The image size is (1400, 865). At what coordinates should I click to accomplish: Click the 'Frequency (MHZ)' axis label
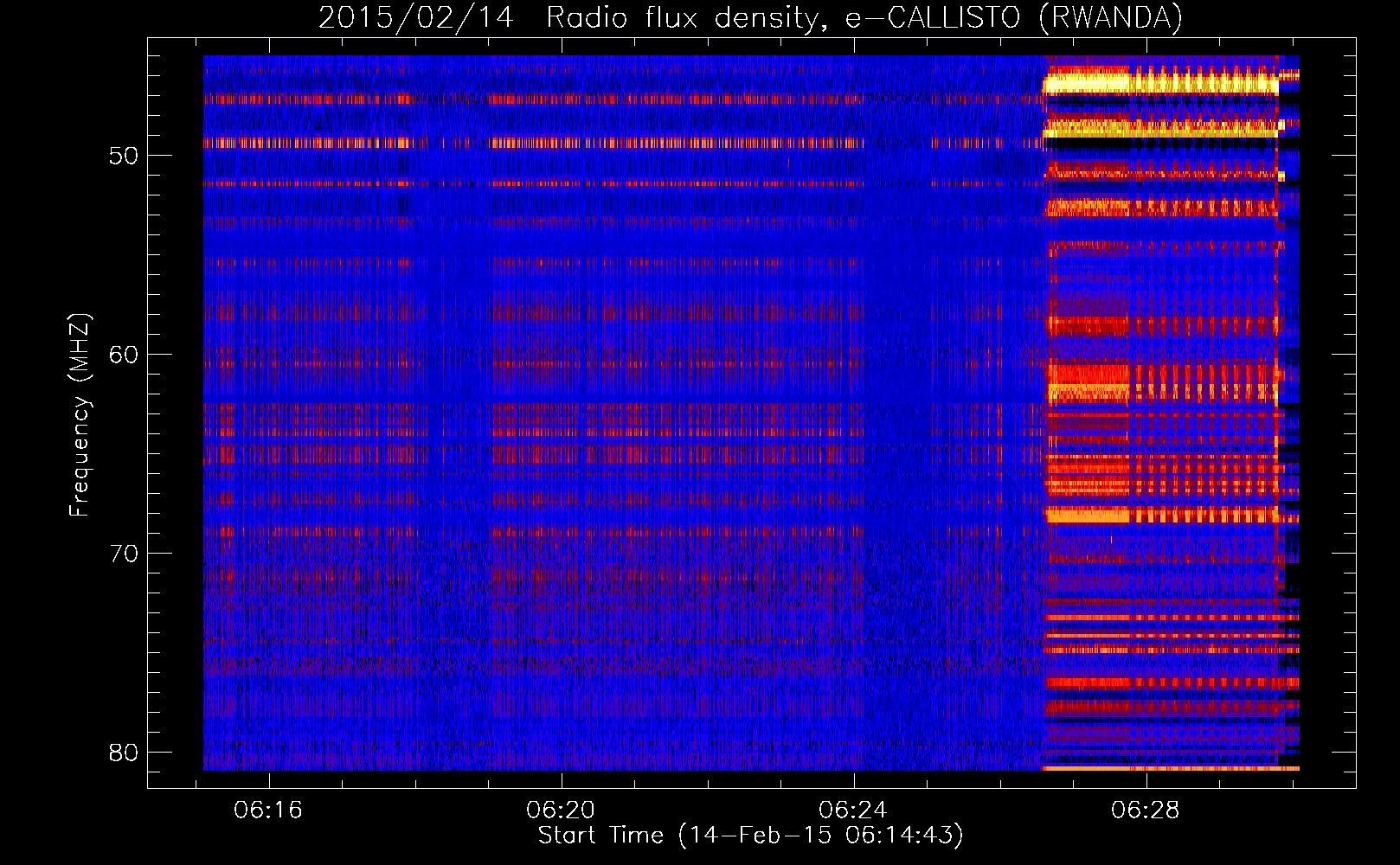pos(80,415)
